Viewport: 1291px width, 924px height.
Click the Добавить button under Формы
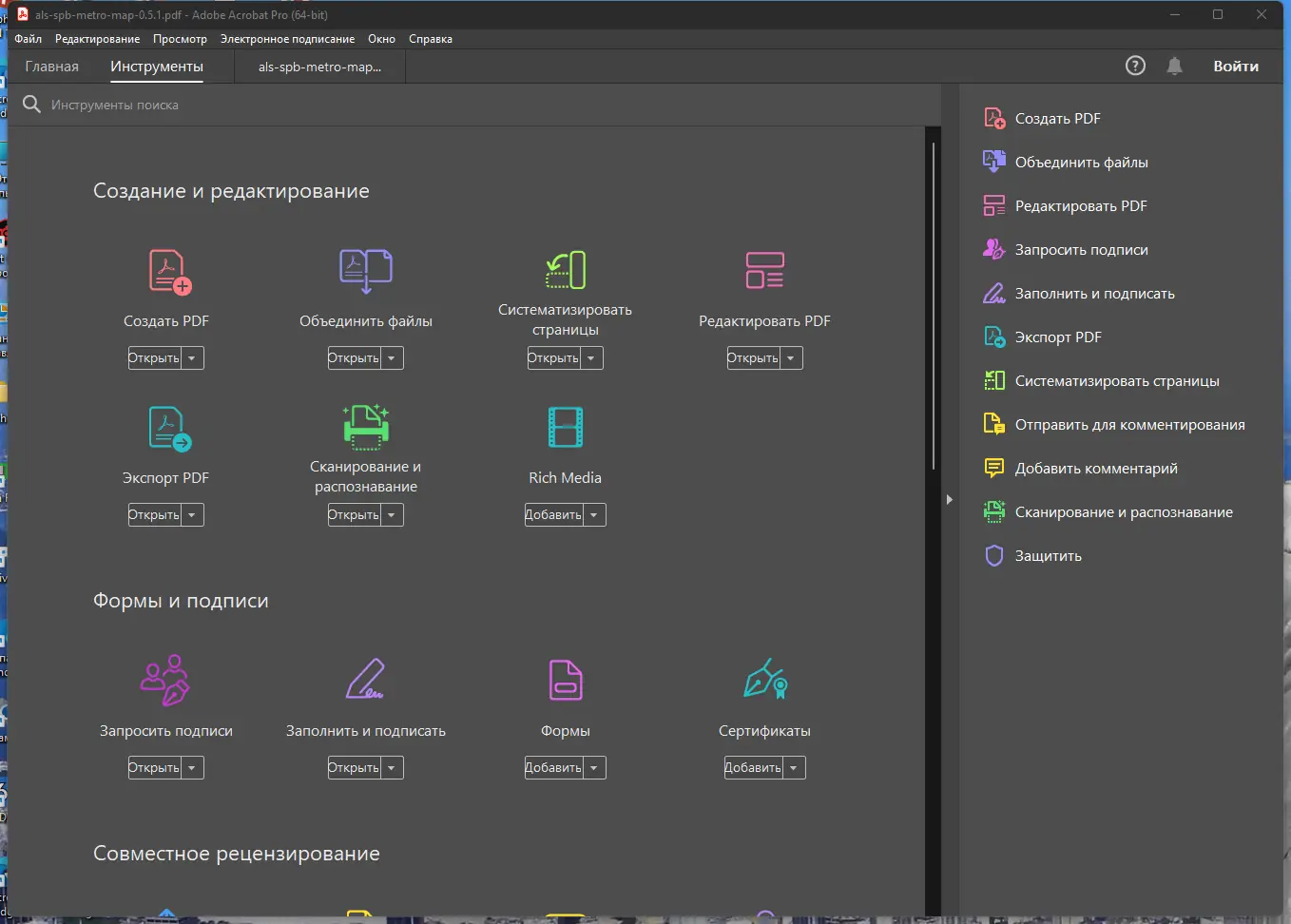click(553, 768)
